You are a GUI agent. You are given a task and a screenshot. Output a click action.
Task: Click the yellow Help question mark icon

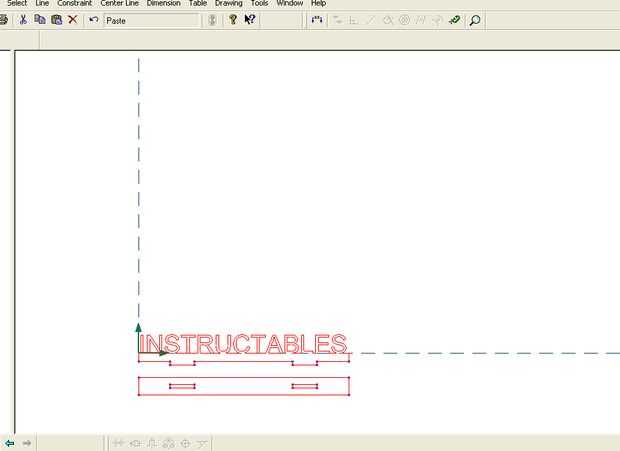(233, 19)
